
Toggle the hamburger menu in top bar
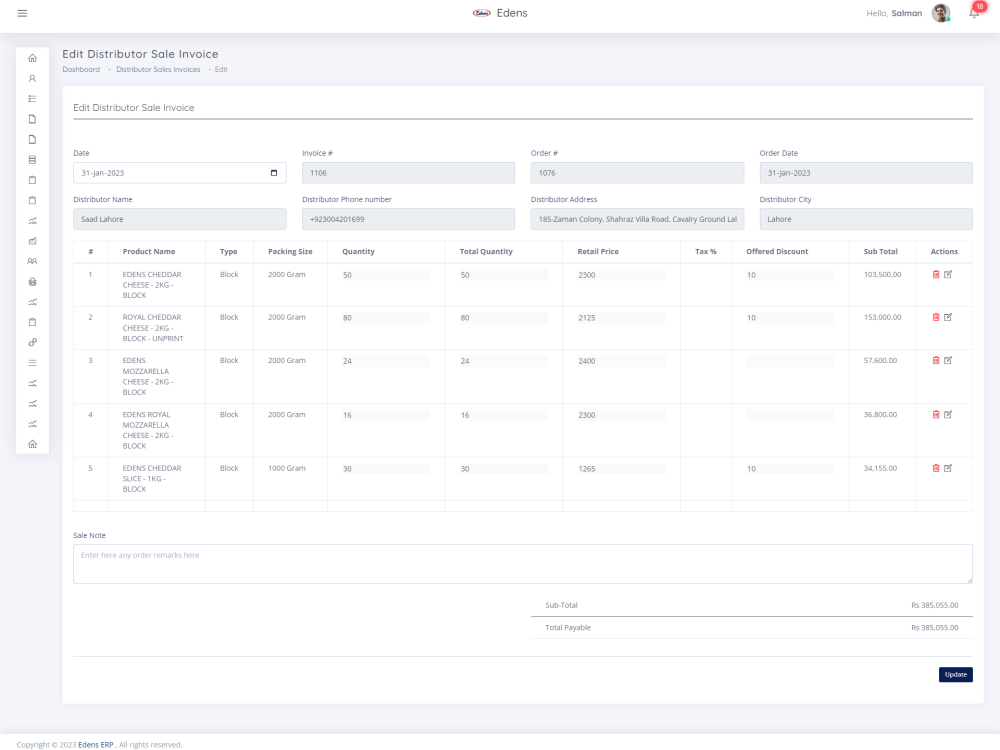[22, 13]
